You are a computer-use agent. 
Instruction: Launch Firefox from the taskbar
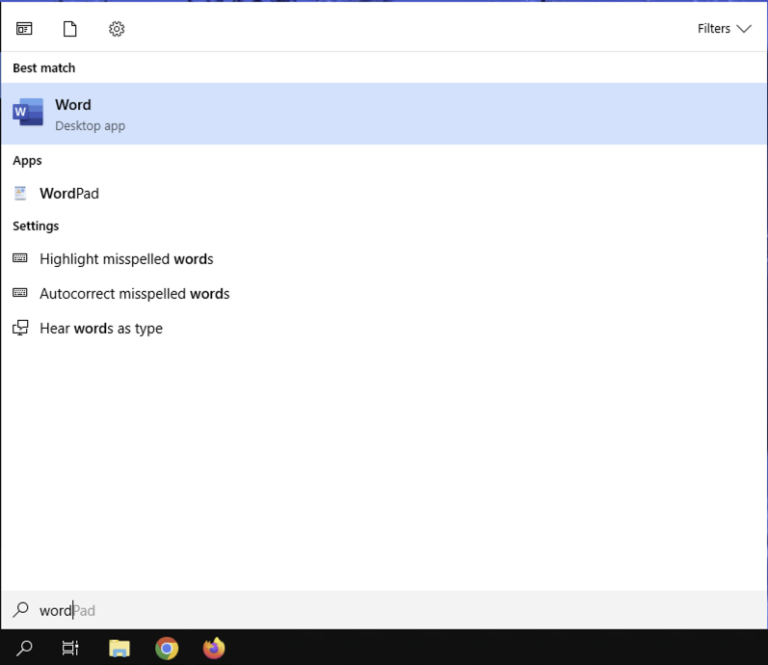point(214,648)
